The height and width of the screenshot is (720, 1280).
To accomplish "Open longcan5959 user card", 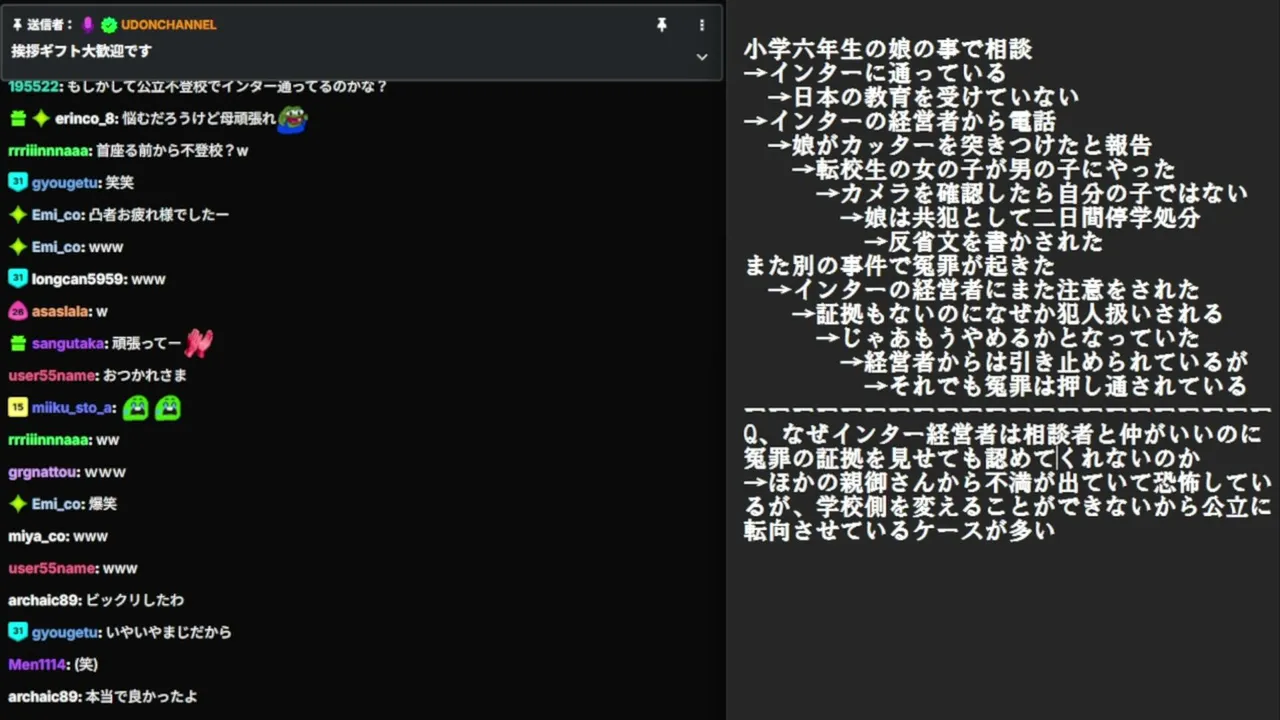I will tap(79, 279).
